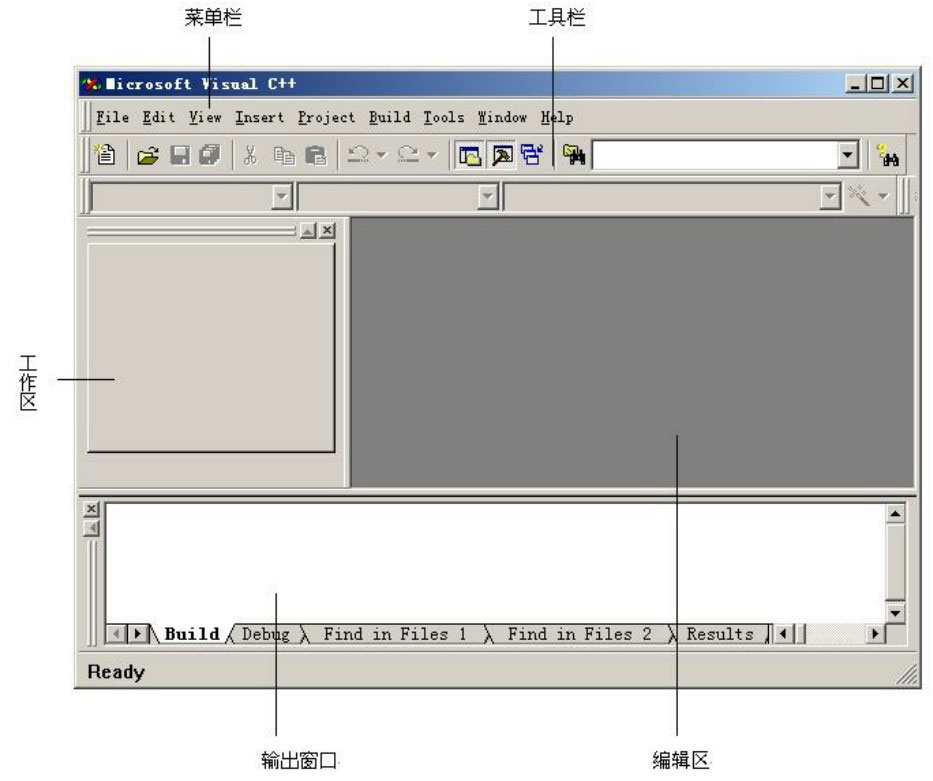Select the Results output tab
The height and width of the screenshot is (781, 933).
click(720, 634)
